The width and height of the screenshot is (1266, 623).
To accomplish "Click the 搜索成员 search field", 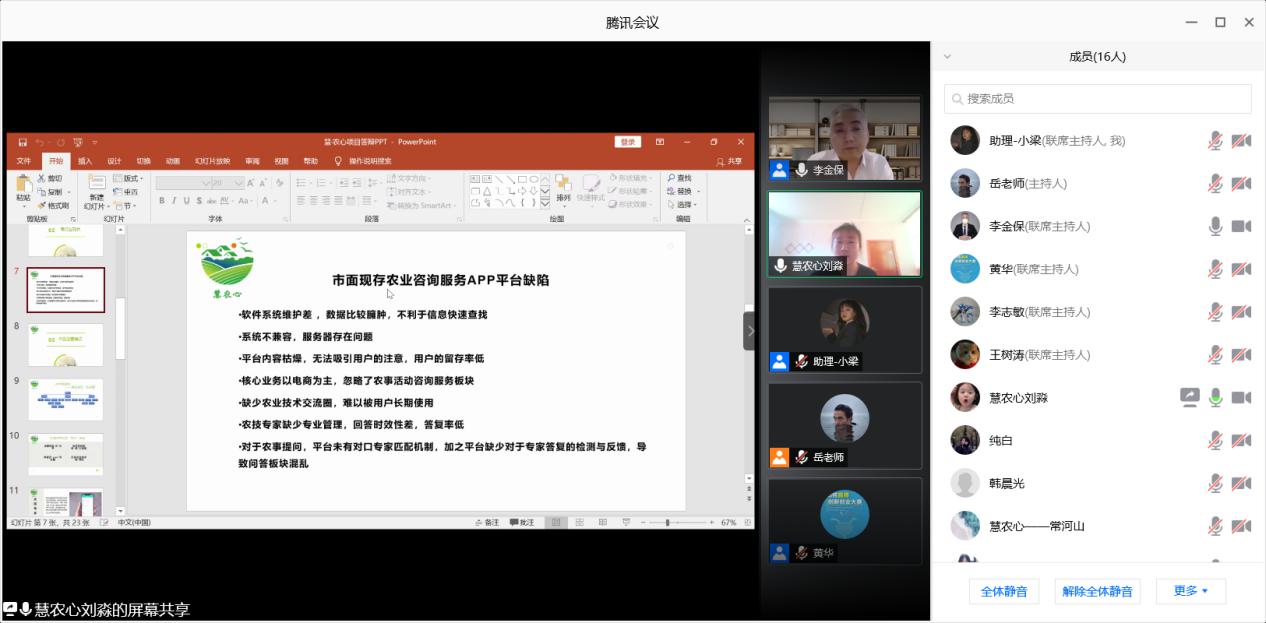I will point(1097,99).
